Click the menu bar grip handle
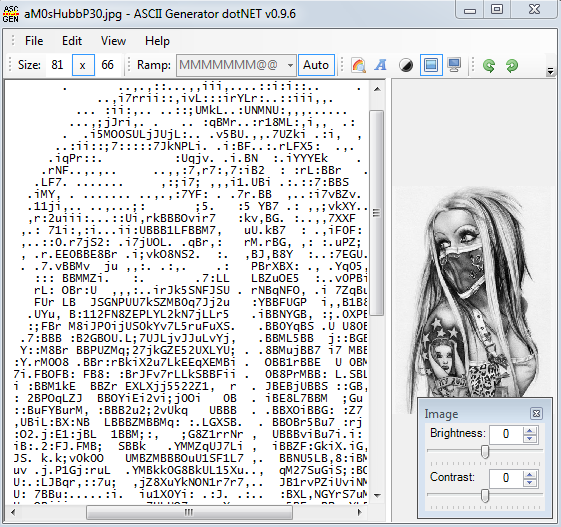Image resolution: width=561 pixels, height=527 pixels. pyautogui.click(x=13, y=41)
